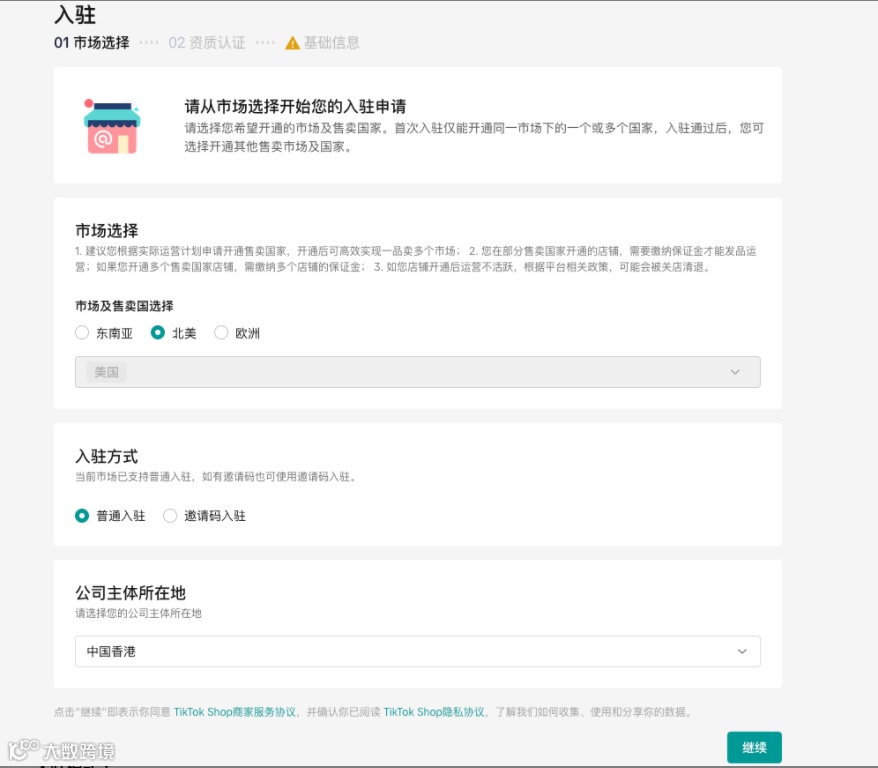The width and height of the screenshot is (878, 768).
Task: Open TikTok Shop商家服务协议 link
Action: pyautogui.click(x=235, y=712)
